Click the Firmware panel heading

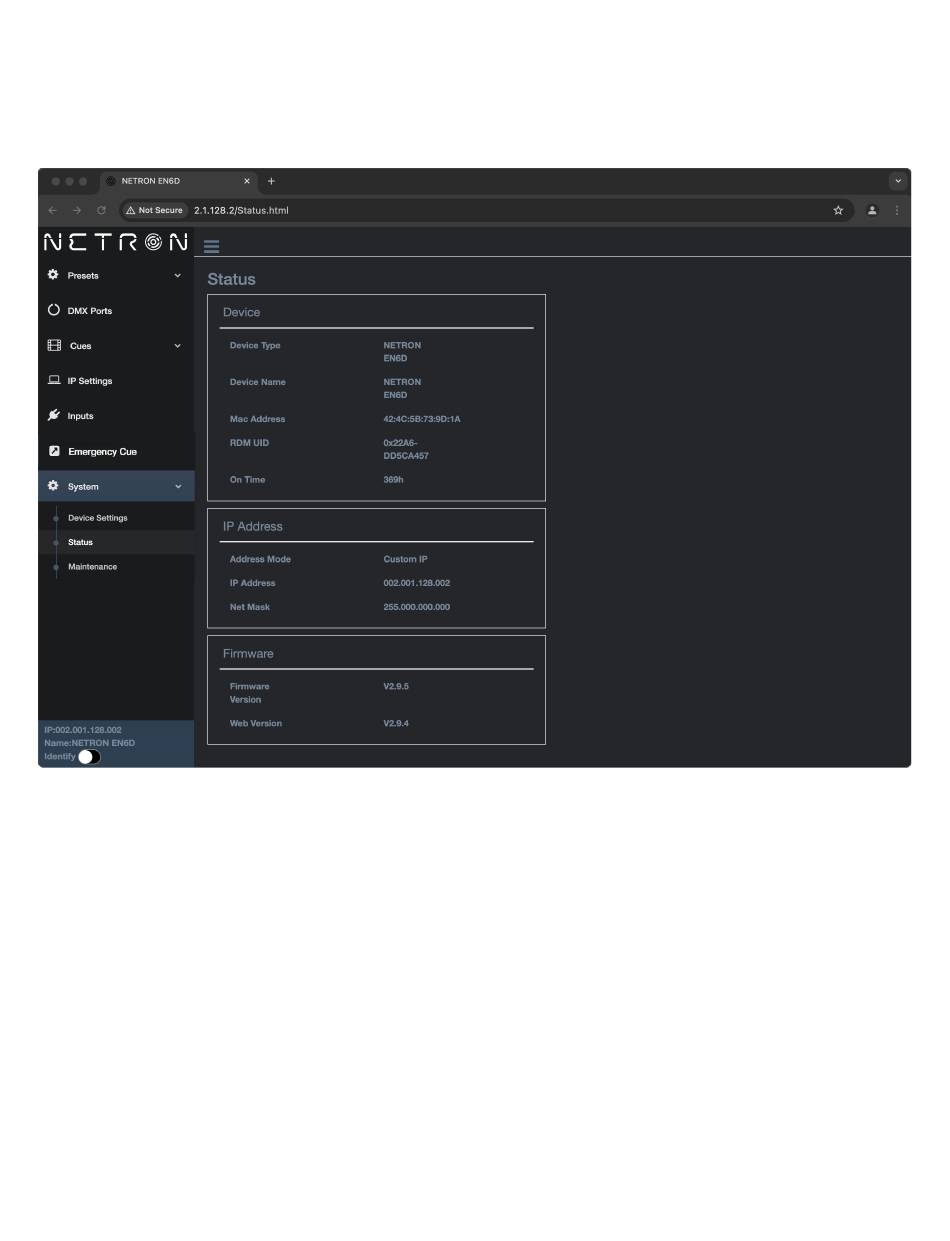[248, 653]
